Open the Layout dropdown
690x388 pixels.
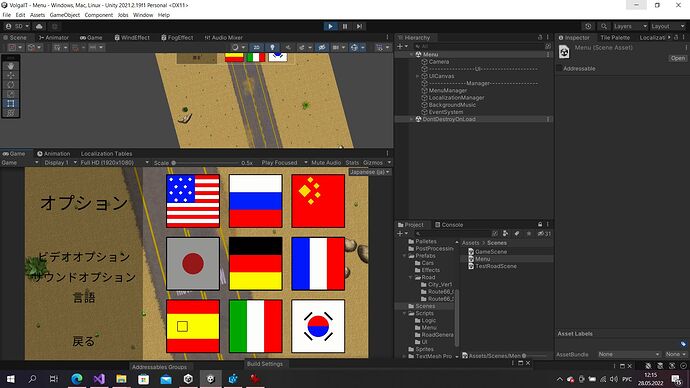click(668, 26)
